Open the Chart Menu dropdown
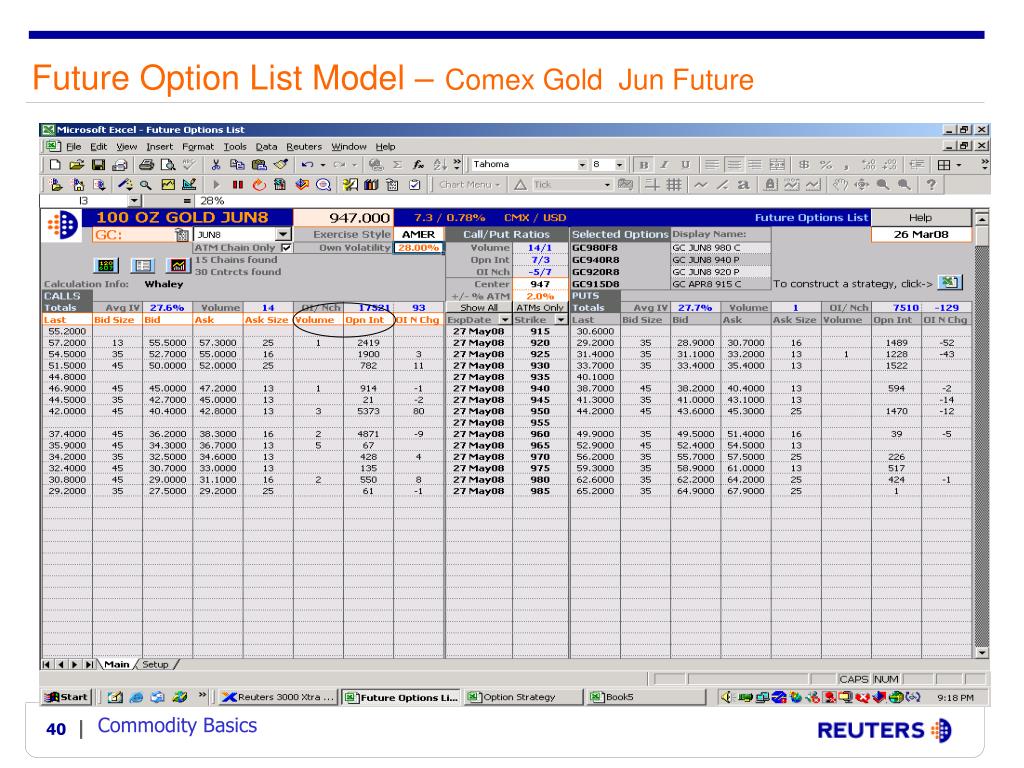Viewport: 1024px width, 768px height. [x=470, y=185]
